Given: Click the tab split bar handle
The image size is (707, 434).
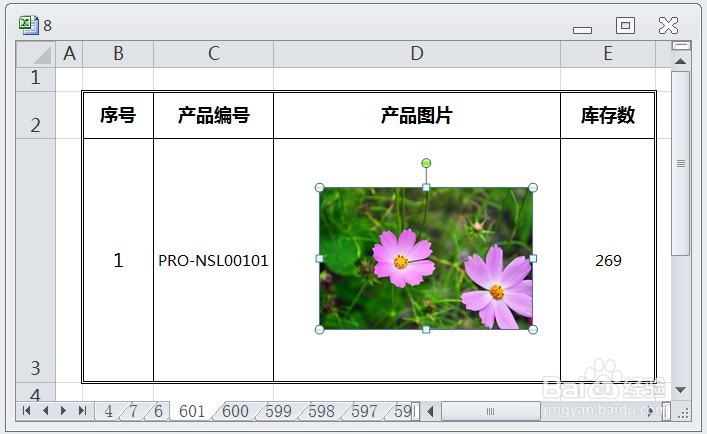Looking at the screenshot, I should [415, 411].
